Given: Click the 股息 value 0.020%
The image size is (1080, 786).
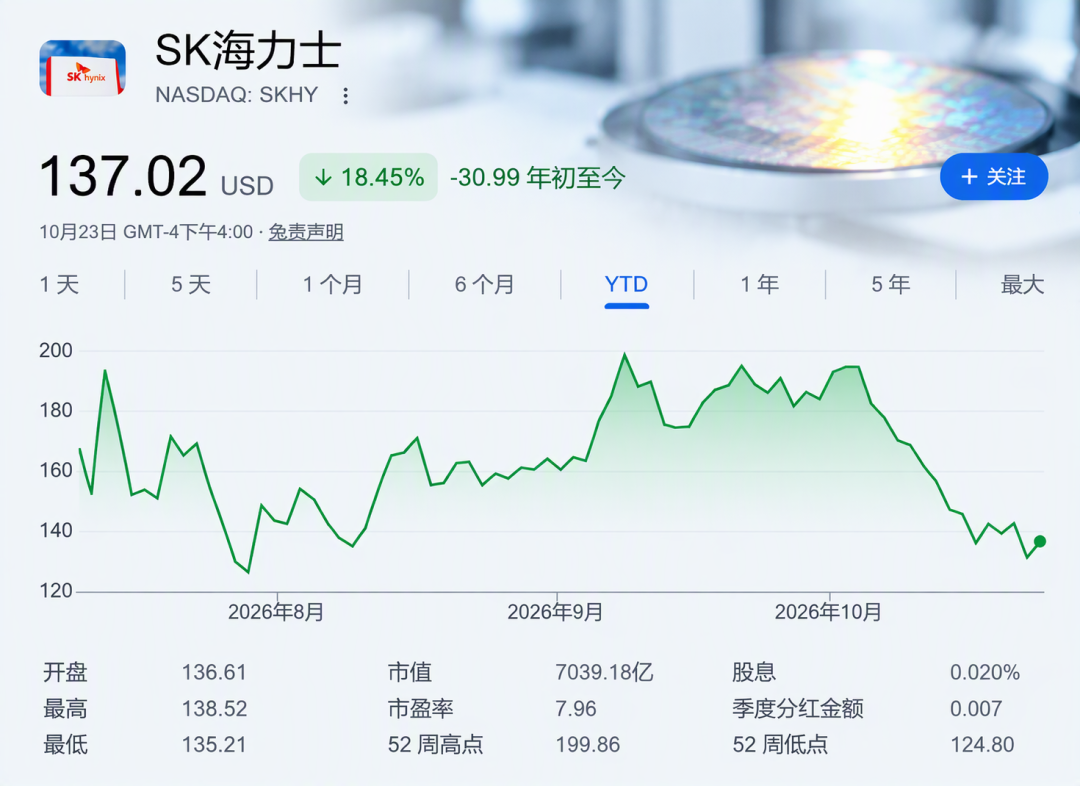Looking at the screenshot, I should coord(985,672).
